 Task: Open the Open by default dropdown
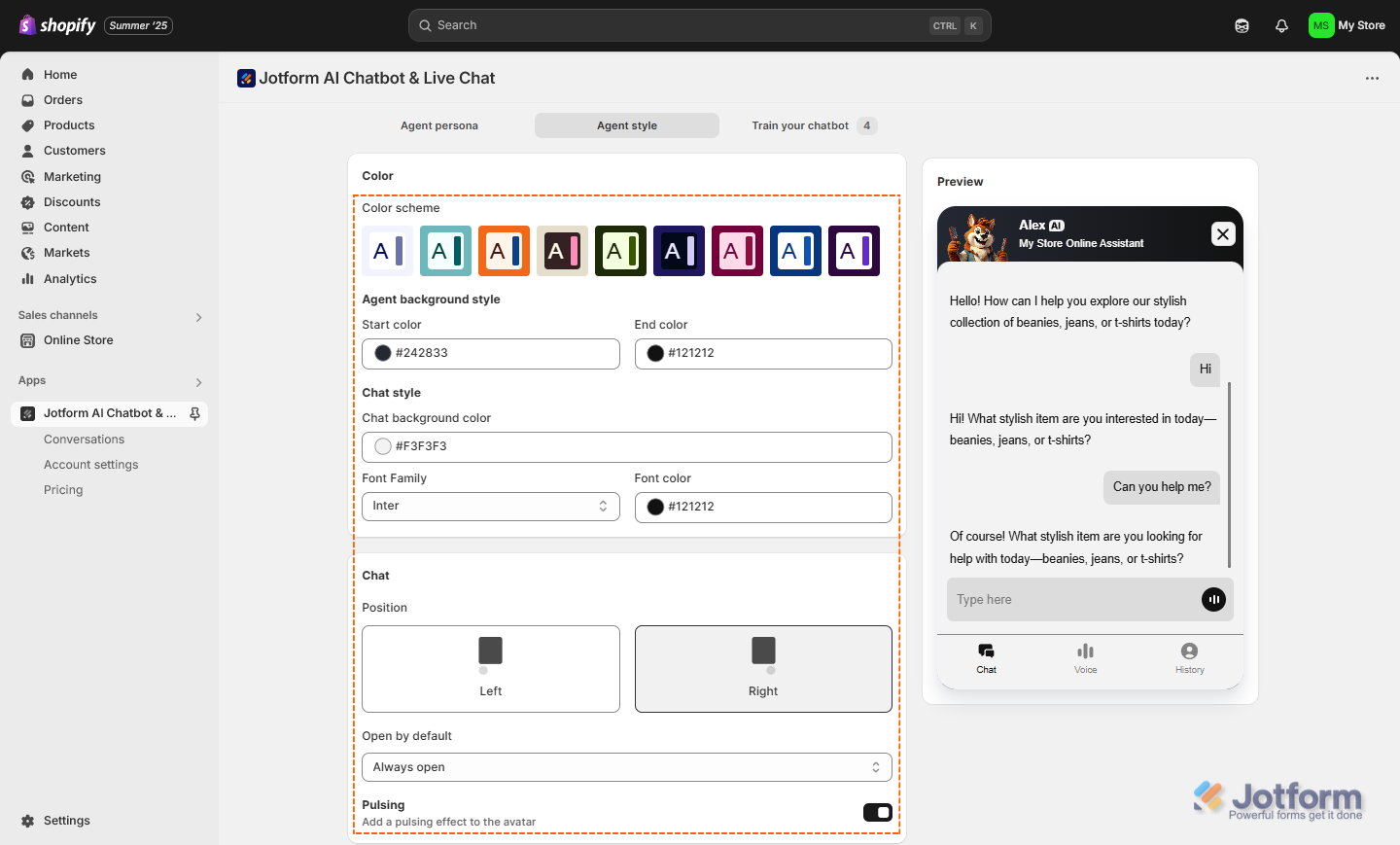(x=627, y=767)
